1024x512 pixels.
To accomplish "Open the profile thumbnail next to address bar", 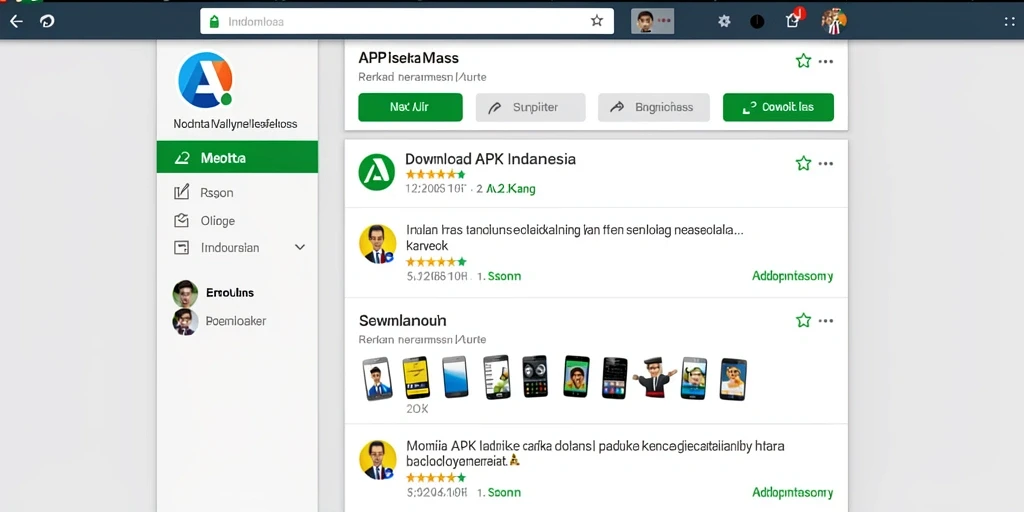I will [652, 21].
